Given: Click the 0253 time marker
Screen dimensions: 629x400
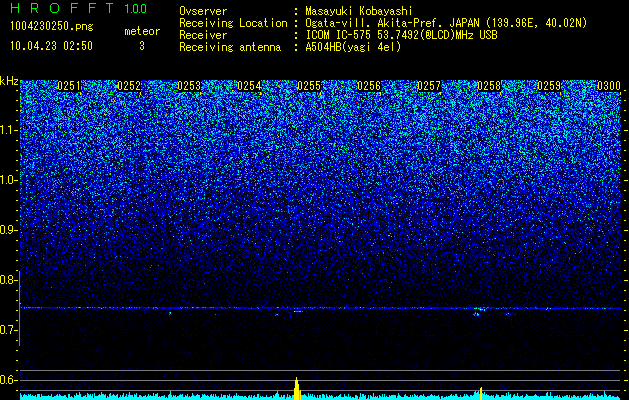Looking at the screenshot, I should 189,86.
